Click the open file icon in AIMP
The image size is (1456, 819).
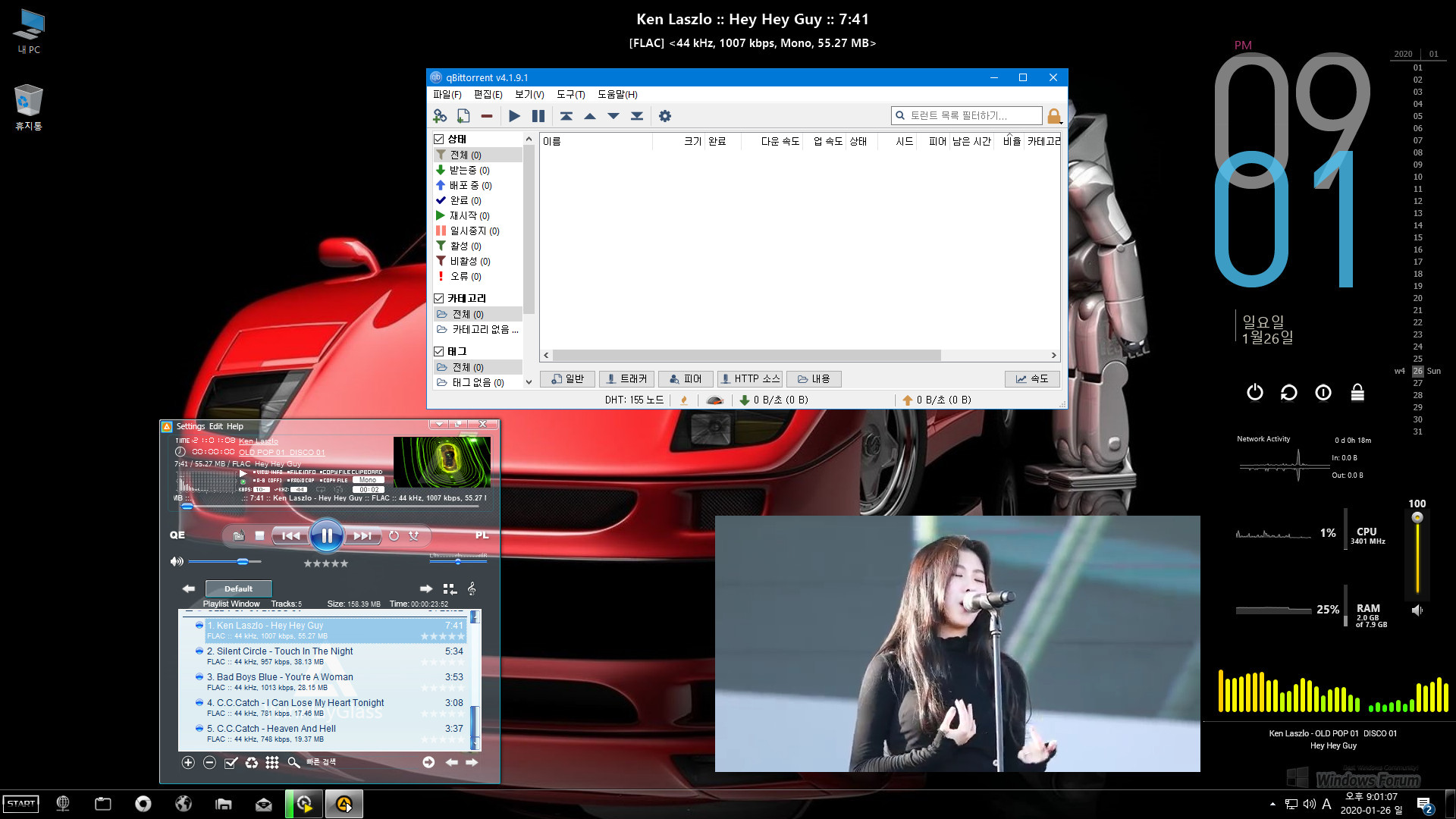click(x=238, y=535)
